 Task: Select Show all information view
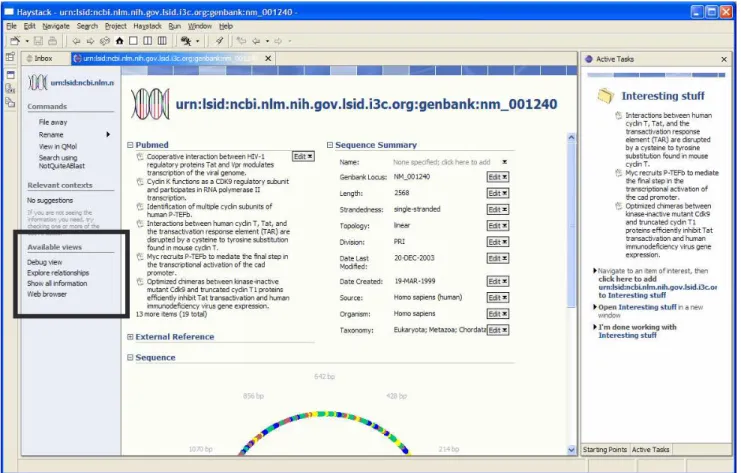[57, 284]
